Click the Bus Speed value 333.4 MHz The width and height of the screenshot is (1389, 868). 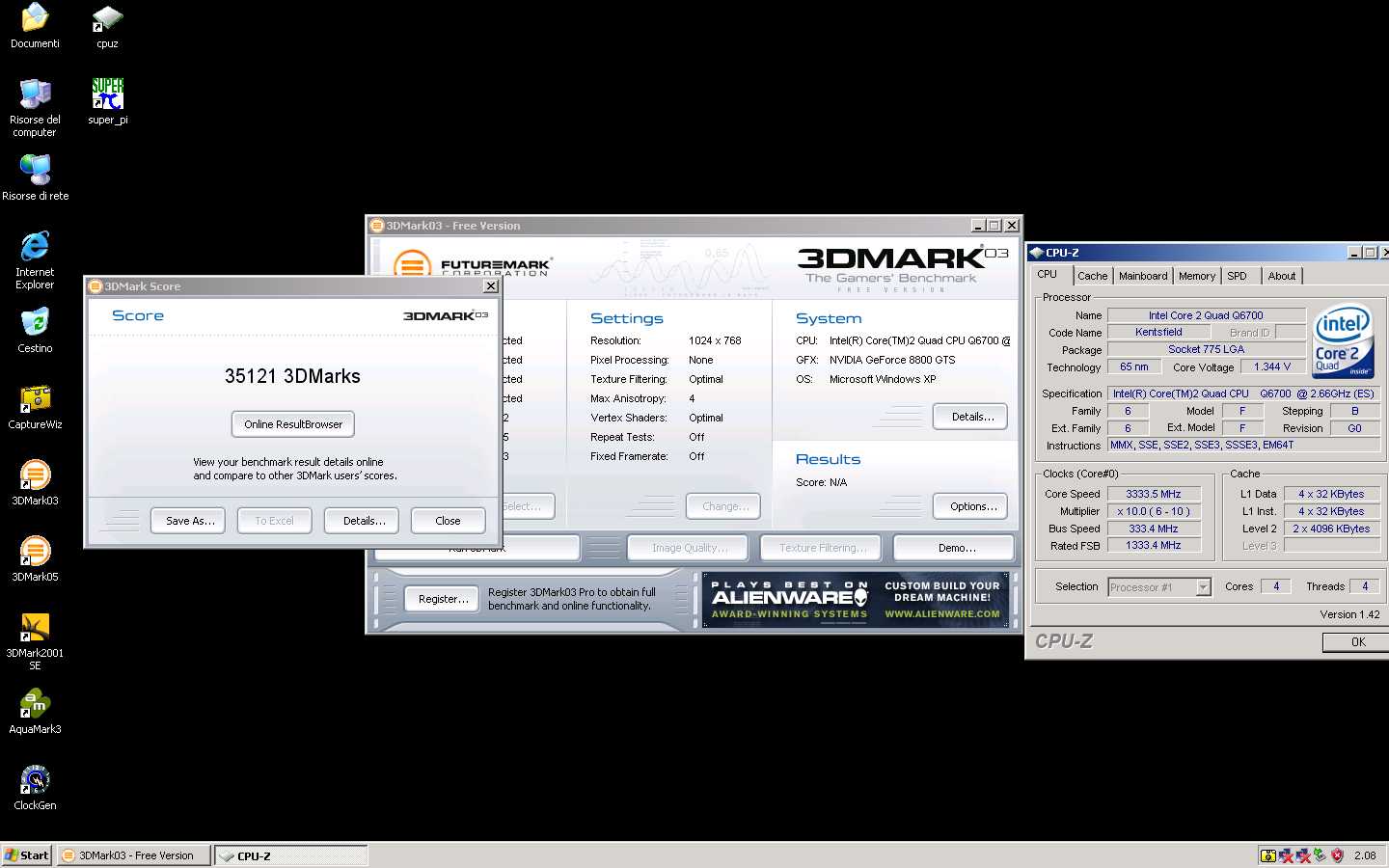click(1153, 529)
